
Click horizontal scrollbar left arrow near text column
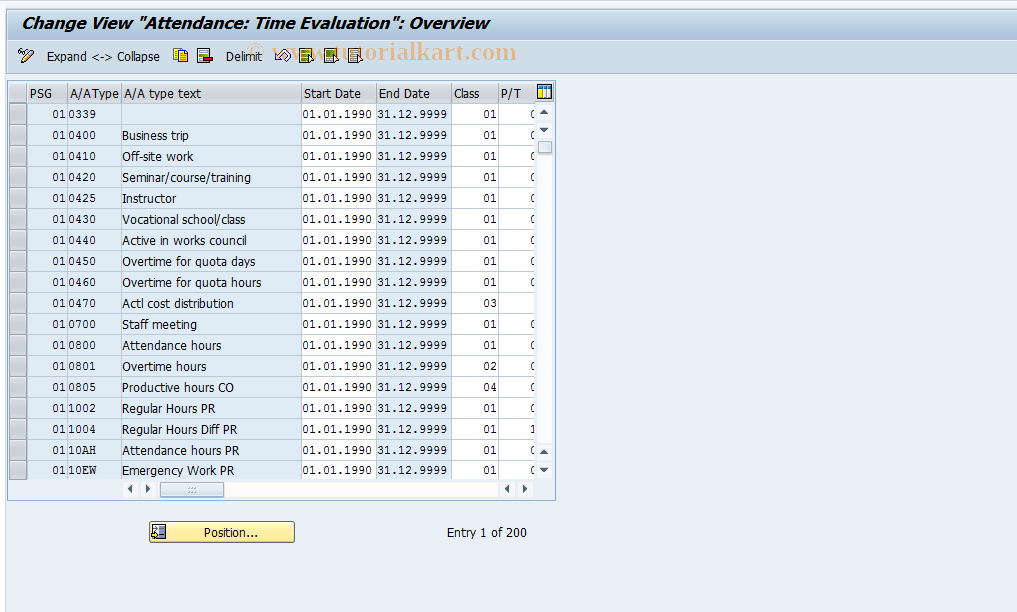pyautogui.click(x=130, y=489)
